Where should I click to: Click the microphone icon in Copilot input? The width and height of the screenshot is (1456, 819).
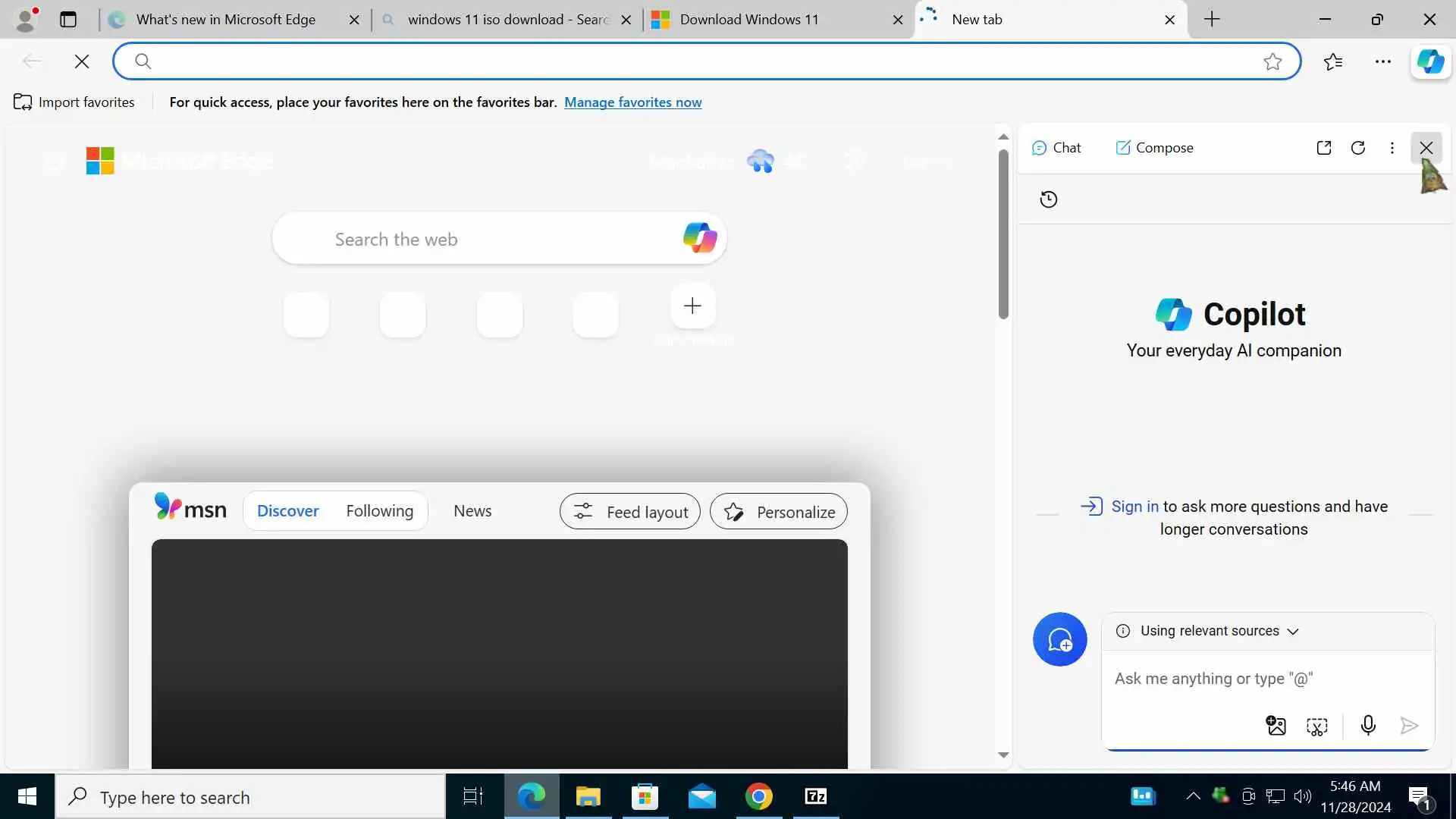click(1368, 726)
